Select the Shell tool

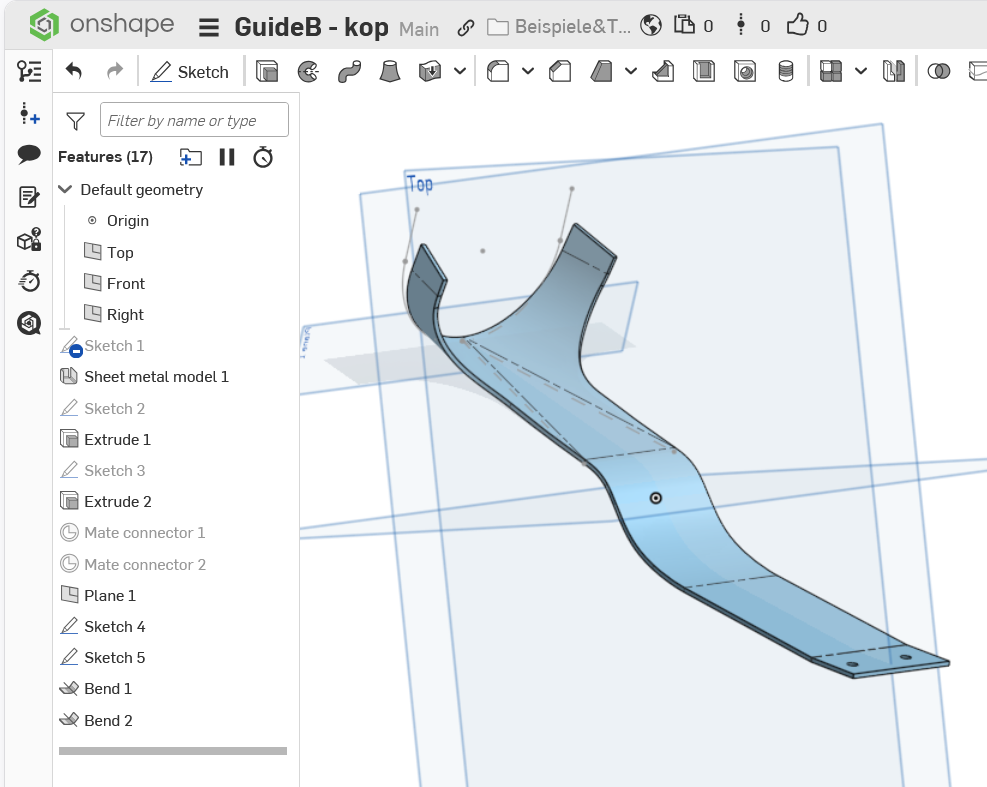tap(704, 71)
